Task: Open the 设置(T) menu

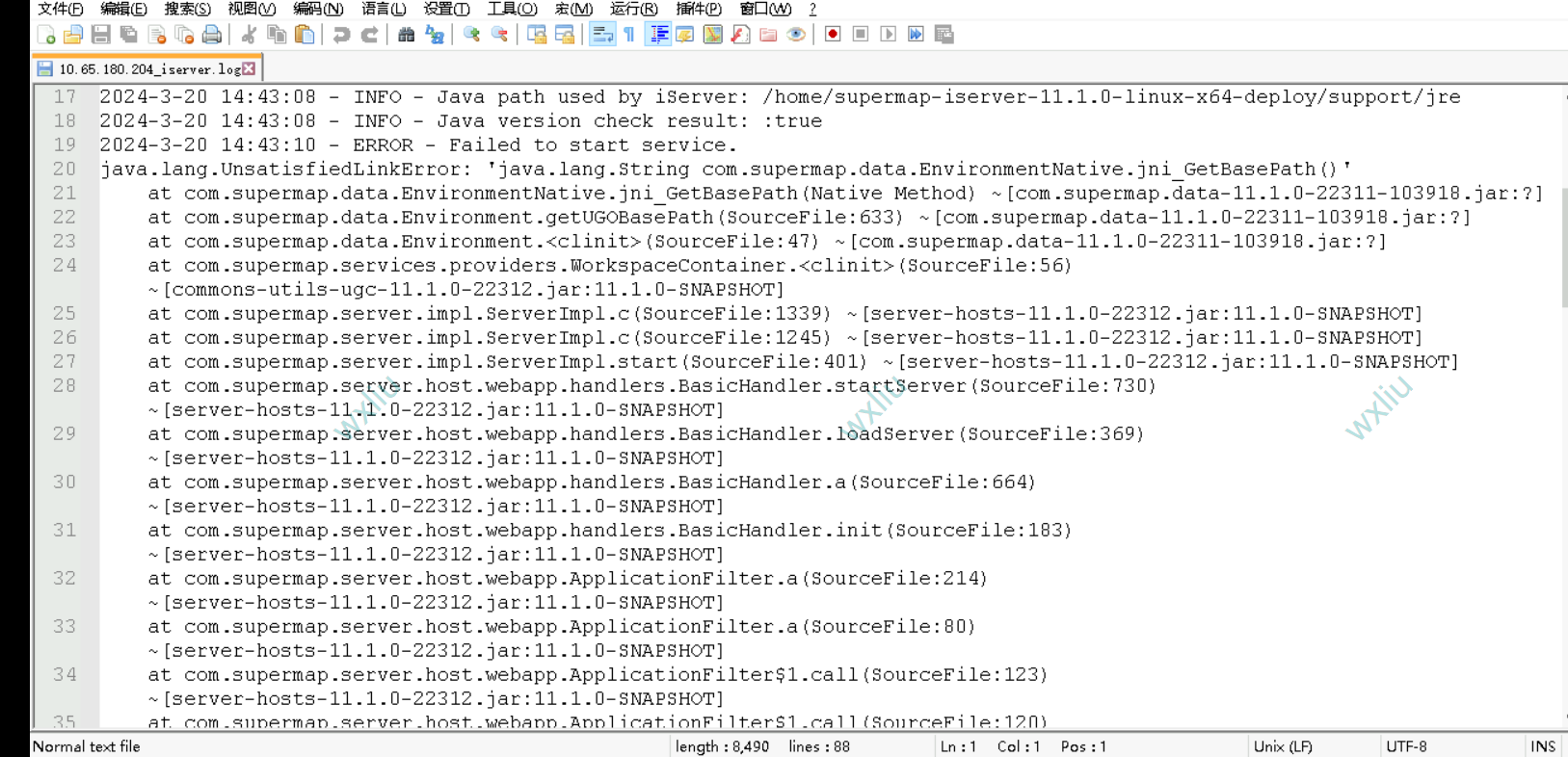Action: [447, 9]
